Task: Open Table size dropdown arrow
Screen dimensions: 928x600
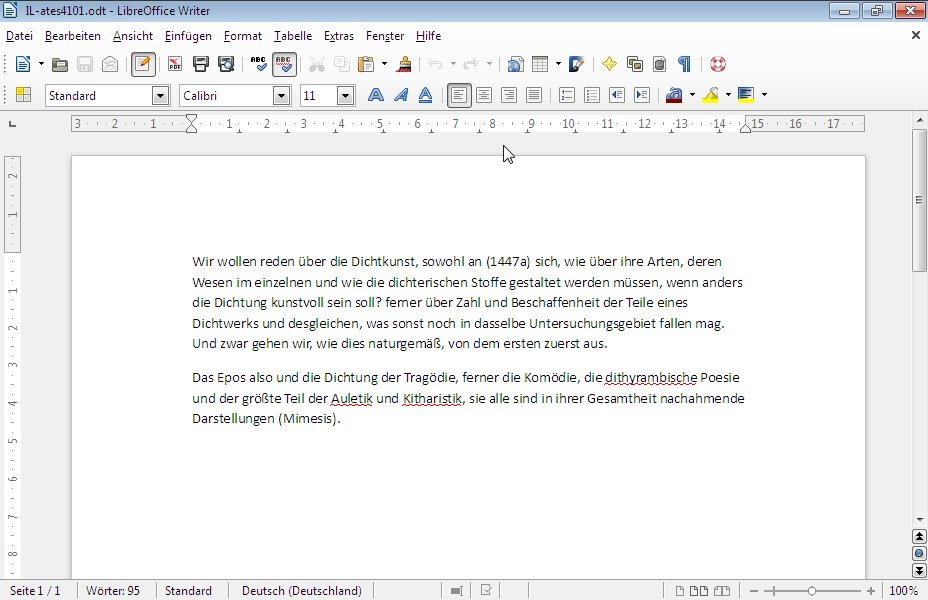Action: click(x=558, y=64)
